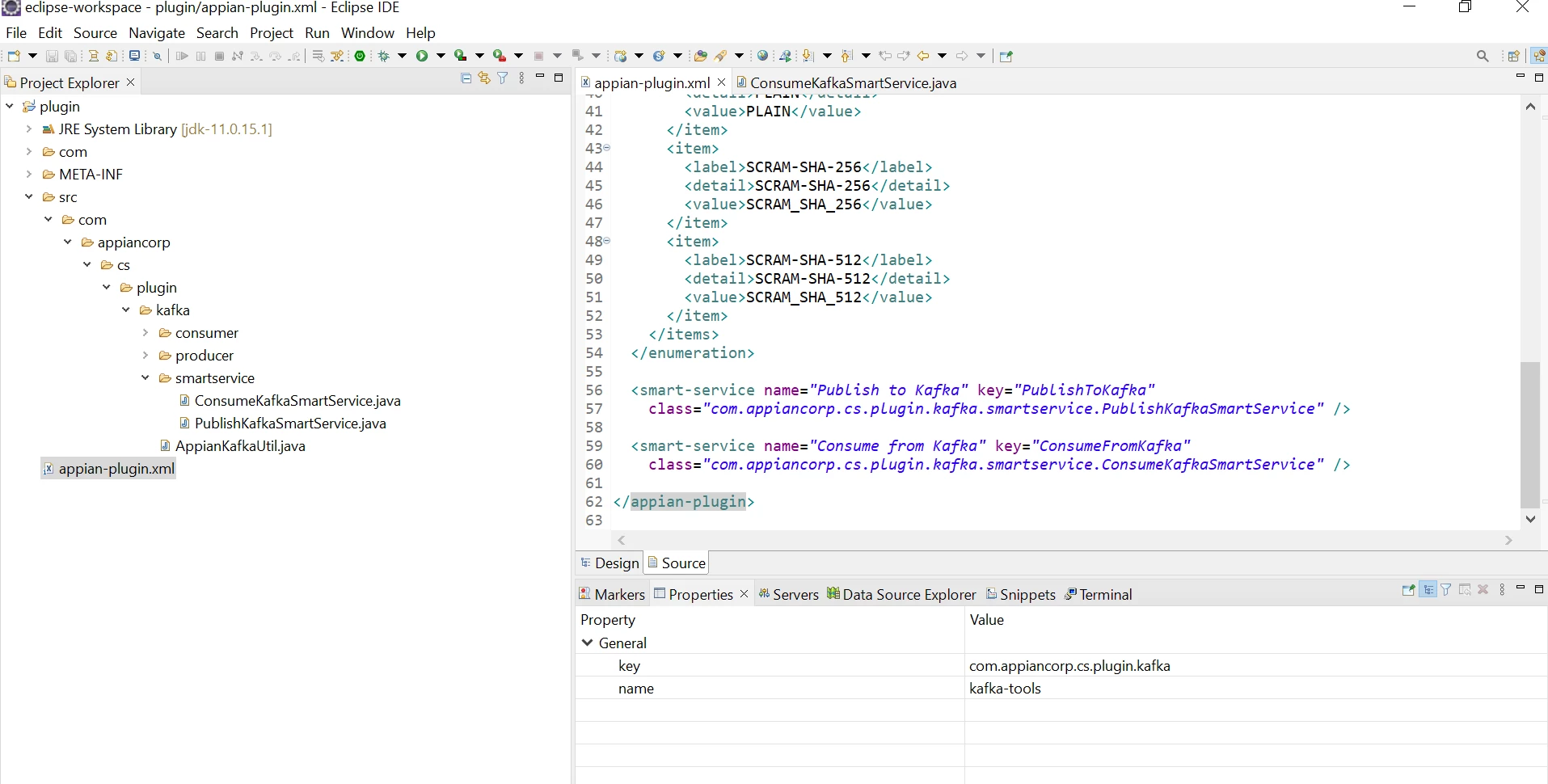Open the Project menu
Screen dimensions: 1548x784
coord(272,33)
